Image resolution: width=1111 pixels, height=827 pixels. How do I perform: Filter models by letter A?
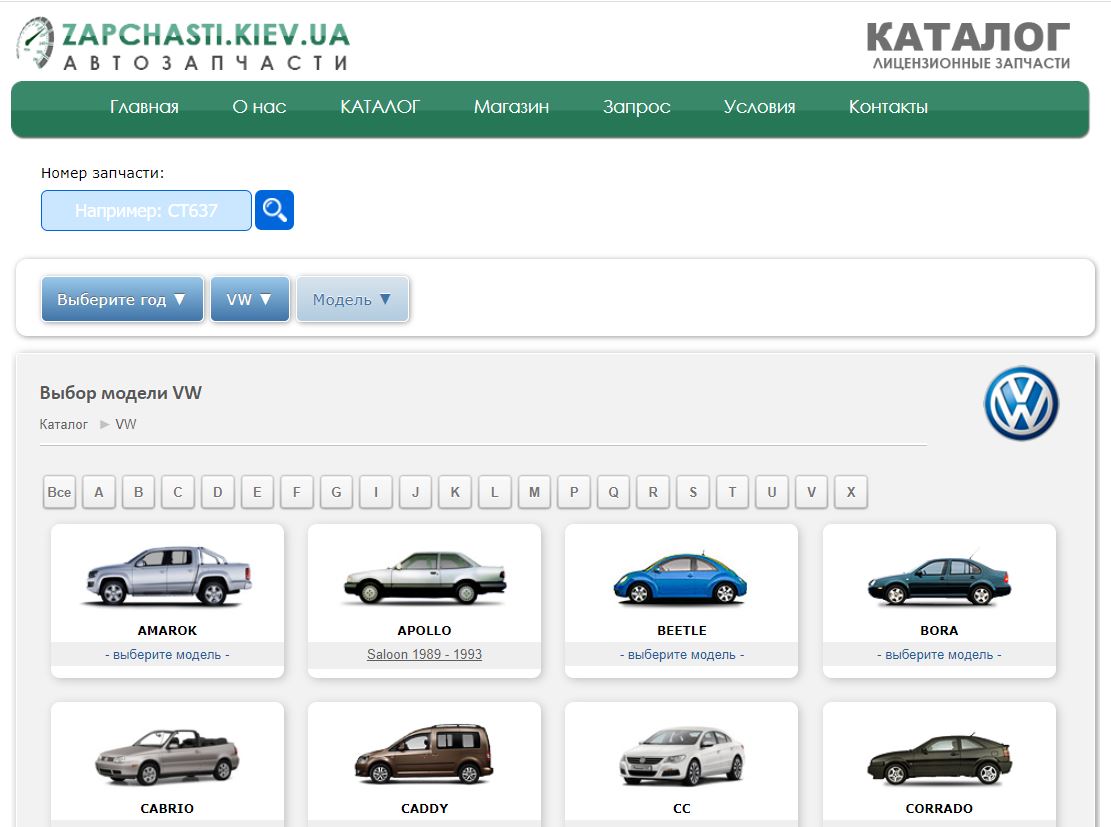click(x=98, y=492)
